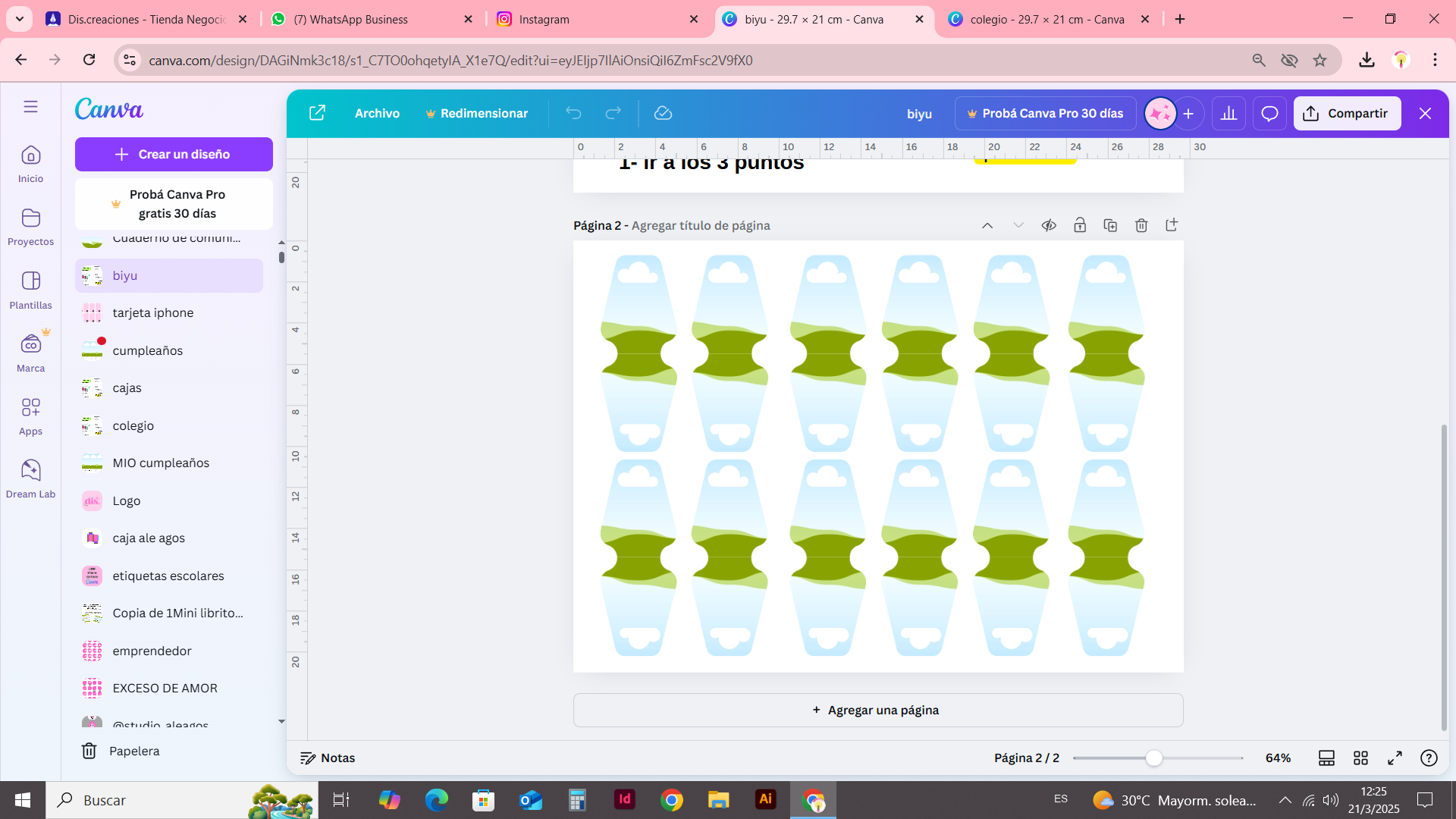Move page up with chevron arrow
This screenshot has height=819, width=1456.
point(987,225)
